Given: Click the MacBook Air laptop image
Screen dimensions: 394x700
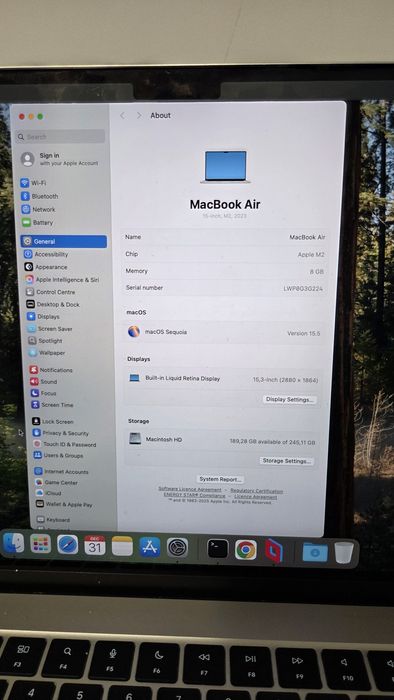Looking at the screenshot, I should pyautogui.click(x=225, y=167).
